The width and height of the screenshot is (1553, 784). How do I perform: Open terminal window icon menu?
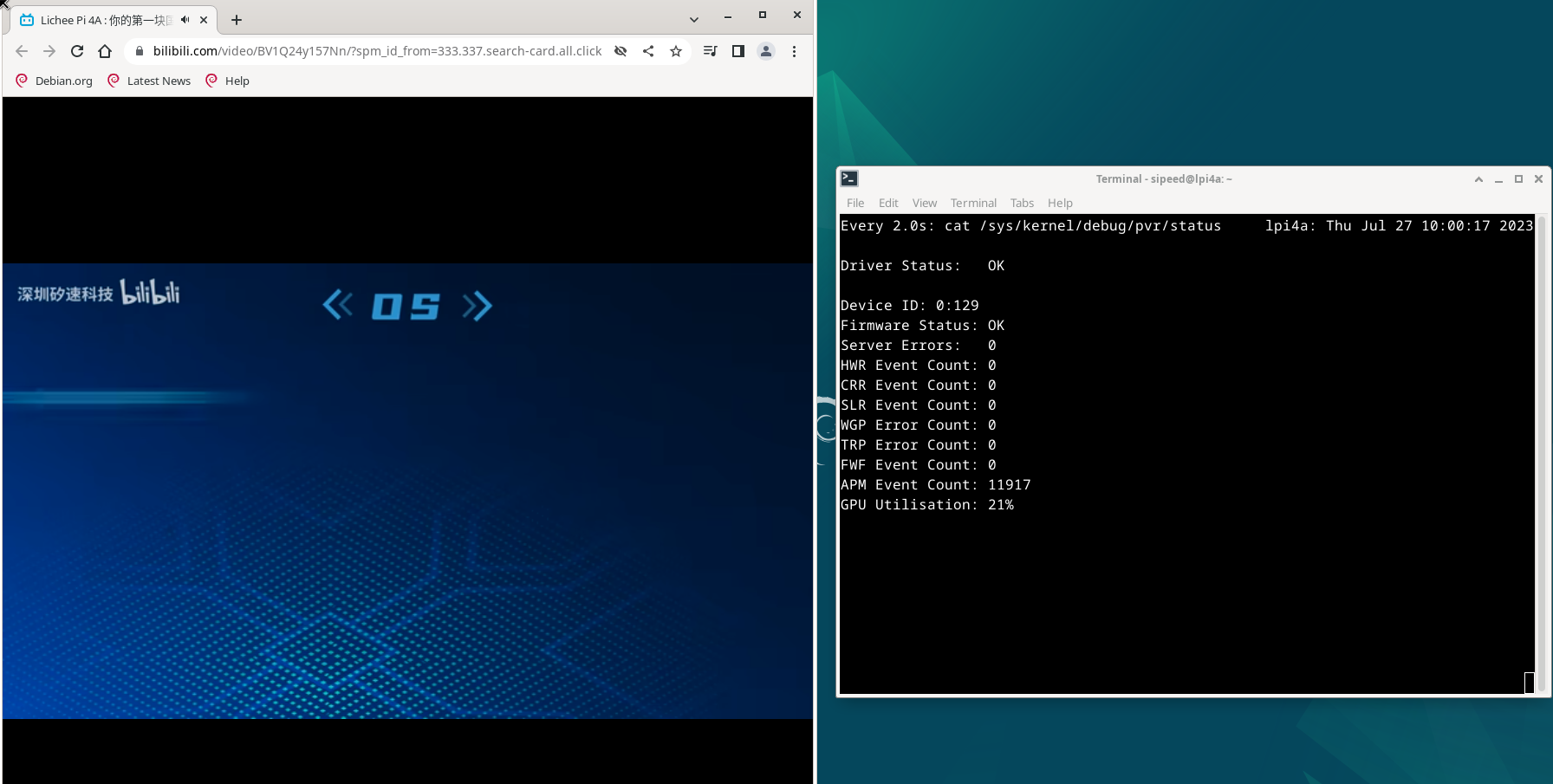tap(850, 178)
